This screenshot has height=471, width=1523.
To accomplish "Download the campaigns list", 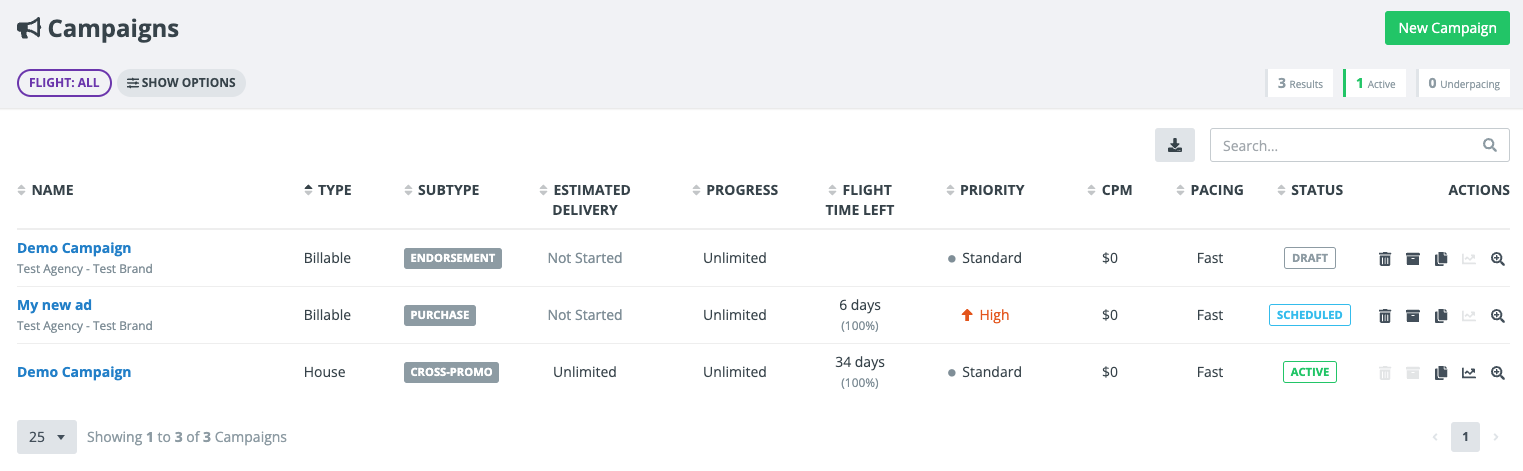I will (1175, 145).
